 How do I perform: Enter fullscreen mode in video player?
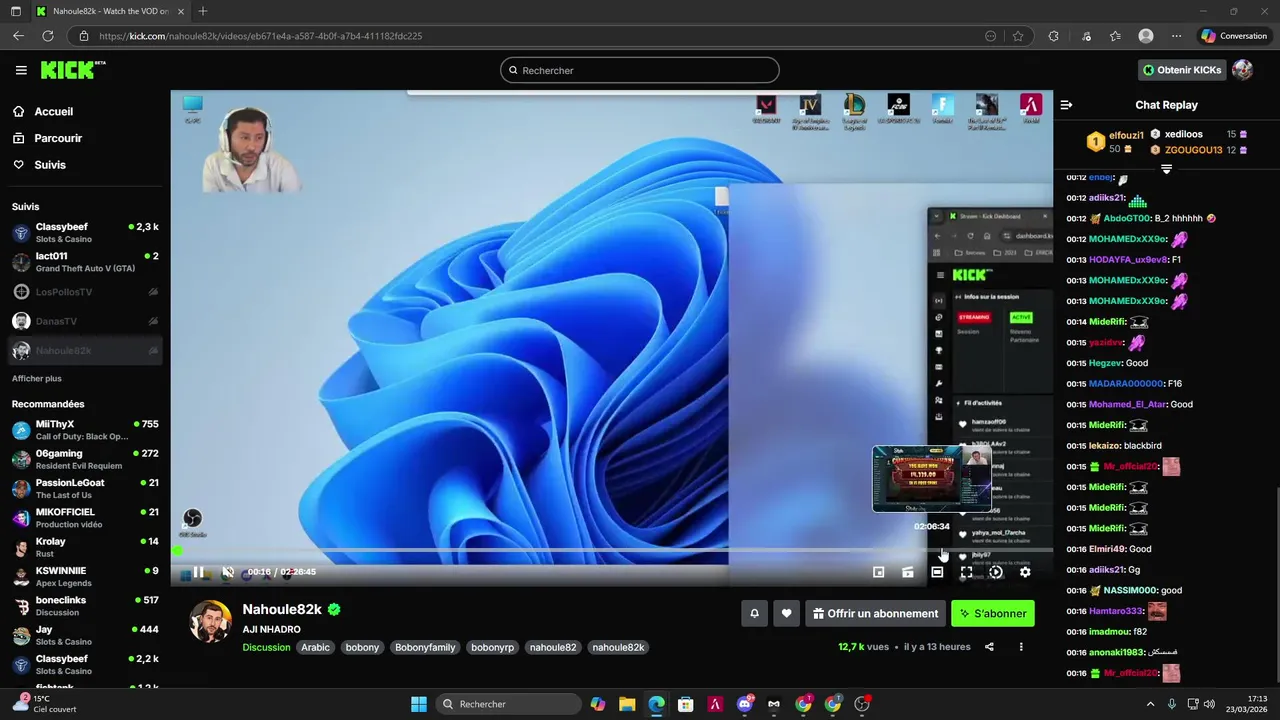[966, 572]
